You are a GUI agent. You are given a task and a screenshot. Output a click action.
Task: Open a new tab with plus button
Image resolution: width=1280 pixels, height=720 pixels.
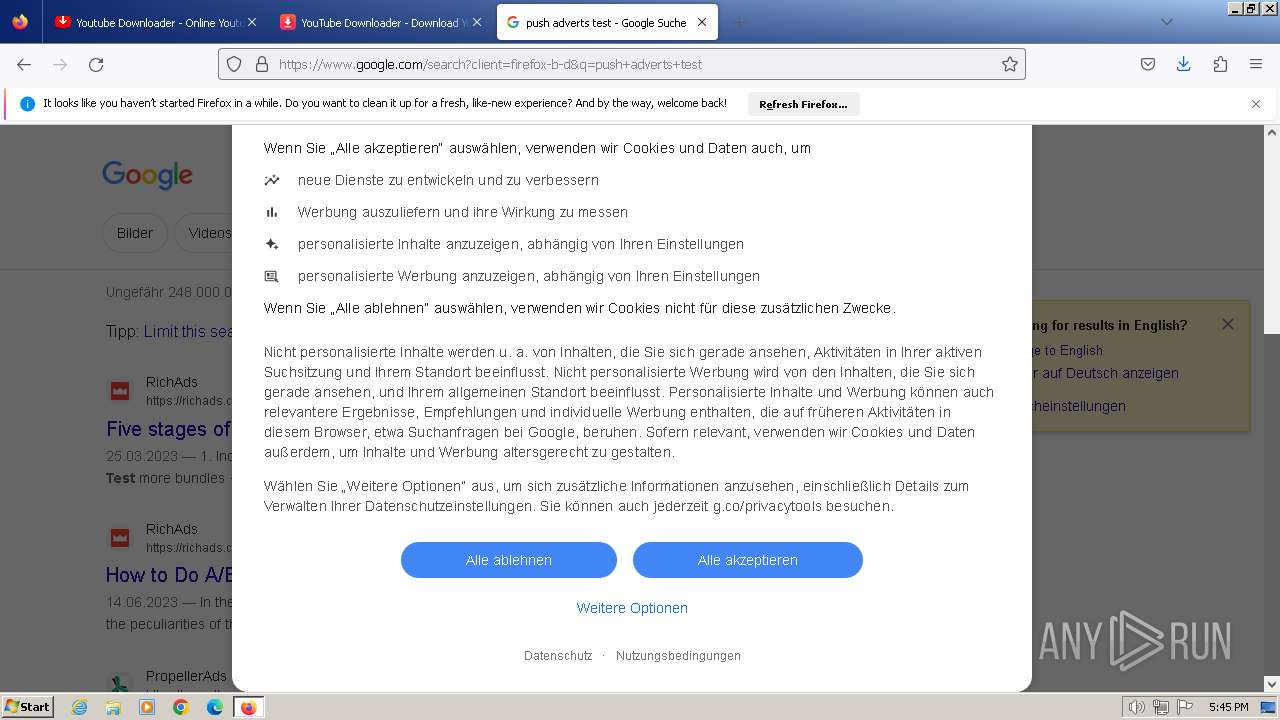pyautogui.click(x=739, y=22)
